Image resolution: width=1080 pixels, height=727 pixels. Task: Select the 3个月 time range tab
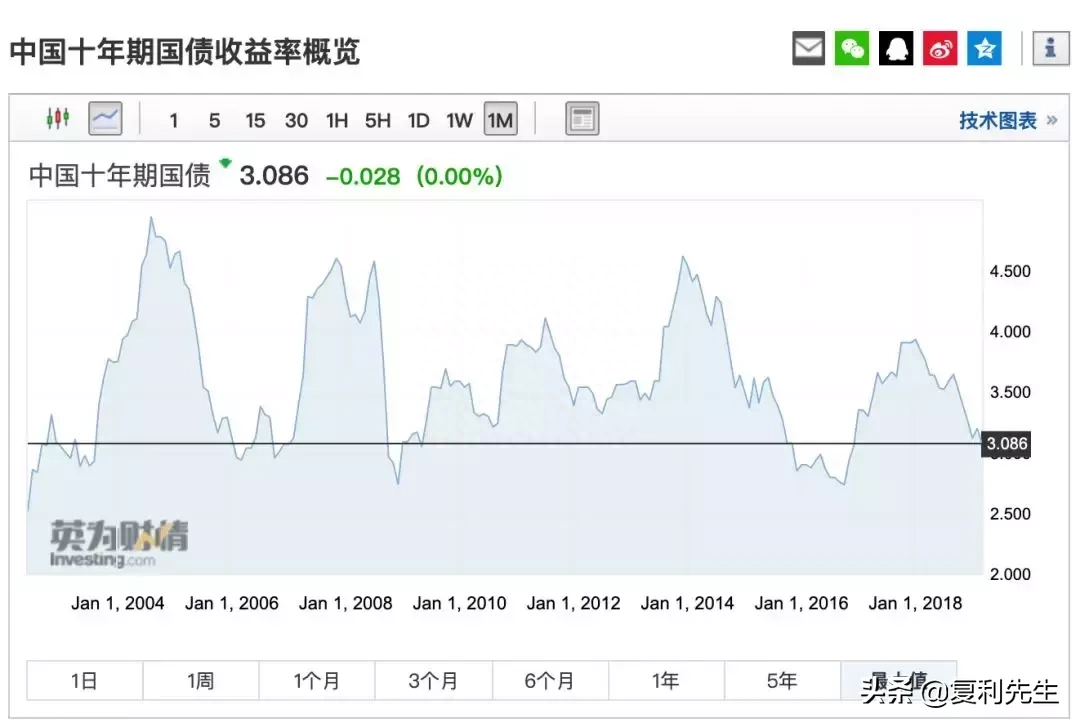(433, 681)
